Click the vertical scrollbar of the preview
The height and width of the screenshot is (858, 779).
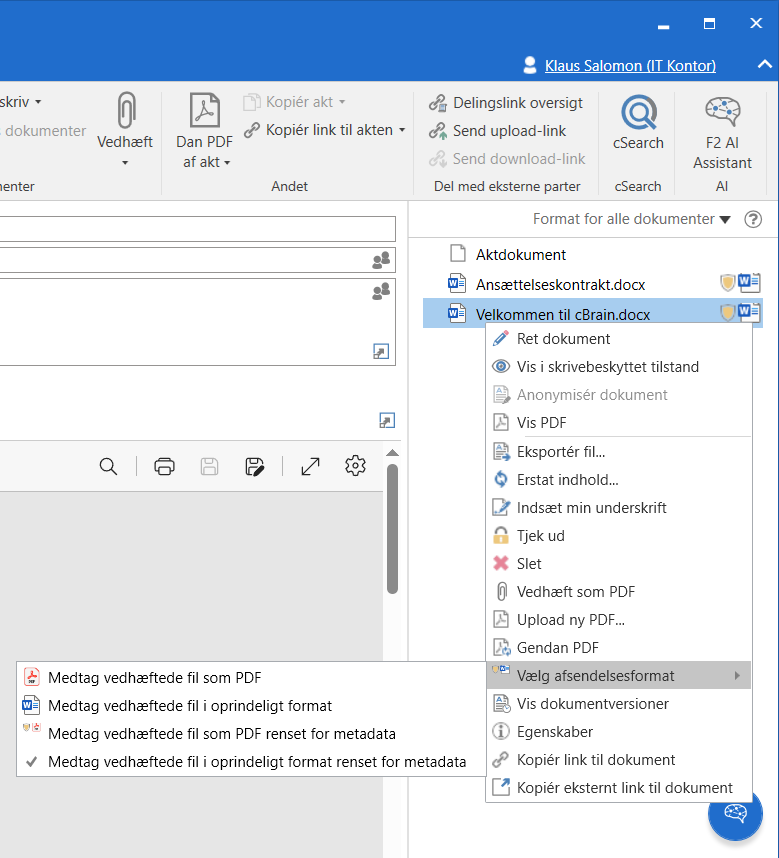pos(392,530)
